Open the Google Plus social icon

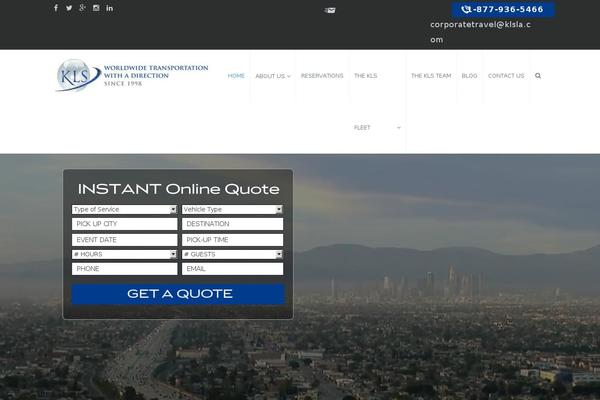(x=82, y=8)
